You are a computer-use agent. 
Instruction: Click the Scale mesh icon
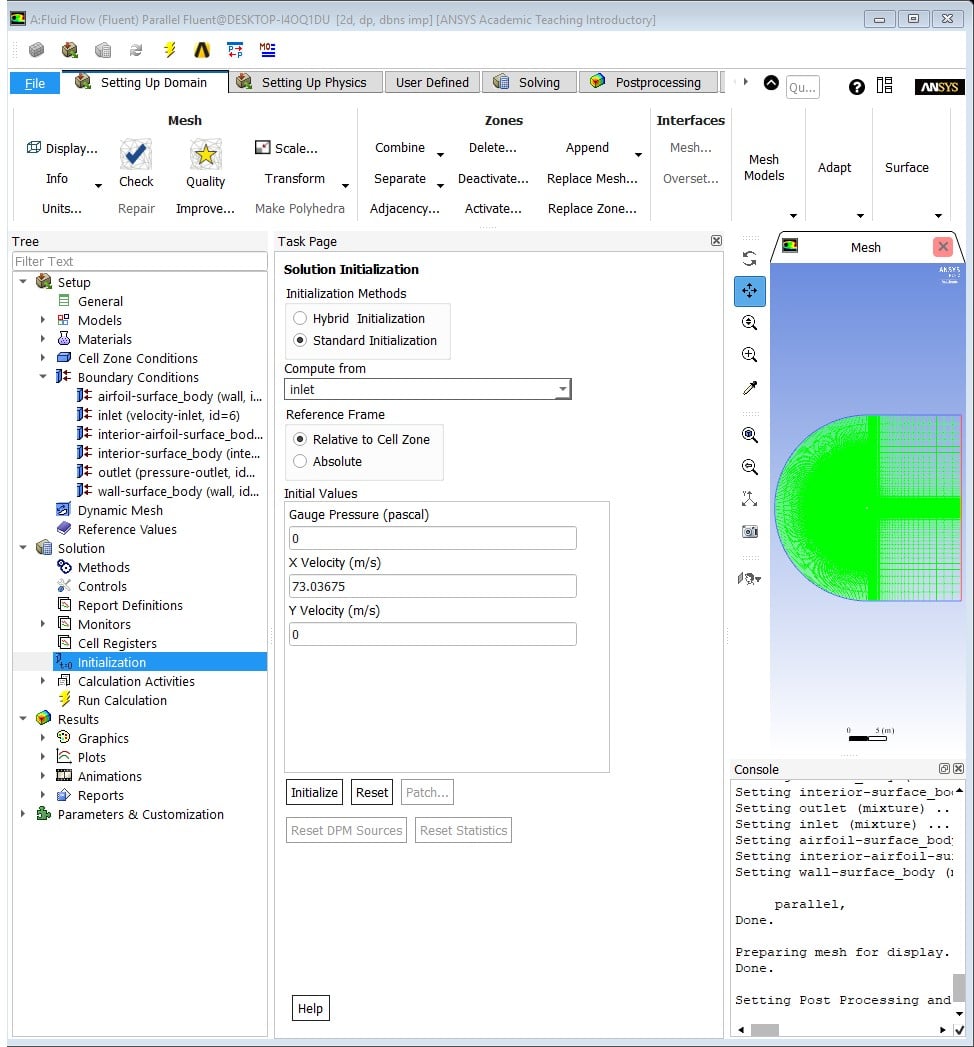pos(263,147)
